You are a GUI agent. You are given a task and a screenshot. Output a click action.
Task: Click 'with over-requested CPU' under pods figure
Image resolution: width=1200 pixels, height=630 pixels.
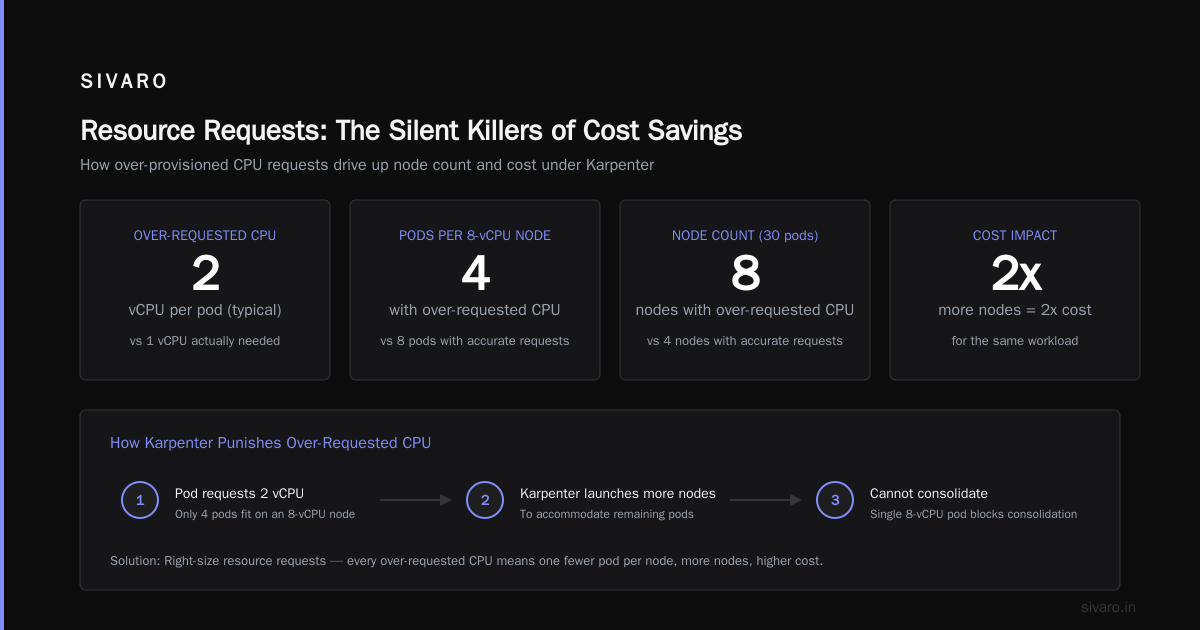coord(475,310)
